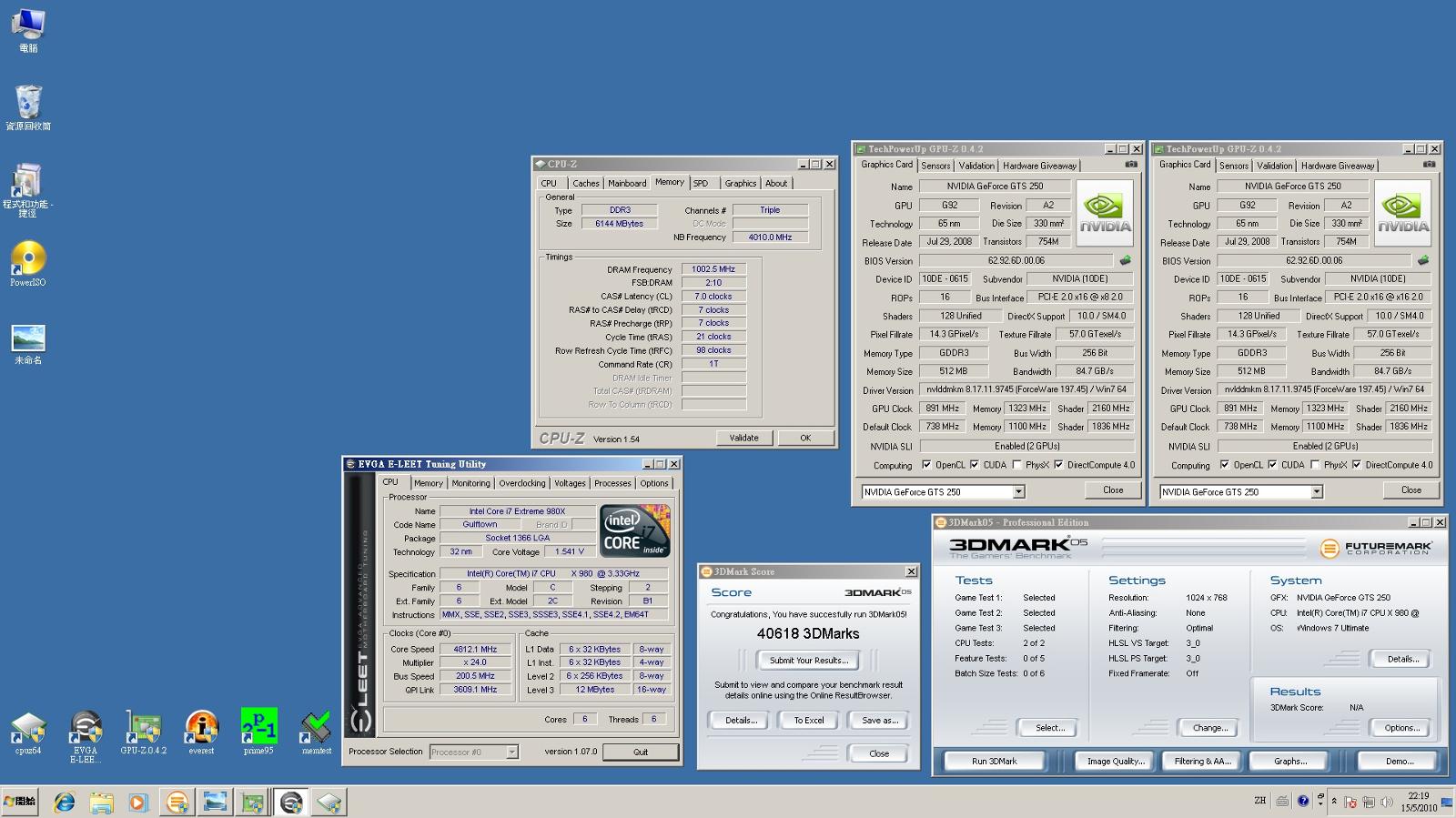Click Submit Your Results button
This screenshot has height=818, width=1456.
click(x=808, y=661)
